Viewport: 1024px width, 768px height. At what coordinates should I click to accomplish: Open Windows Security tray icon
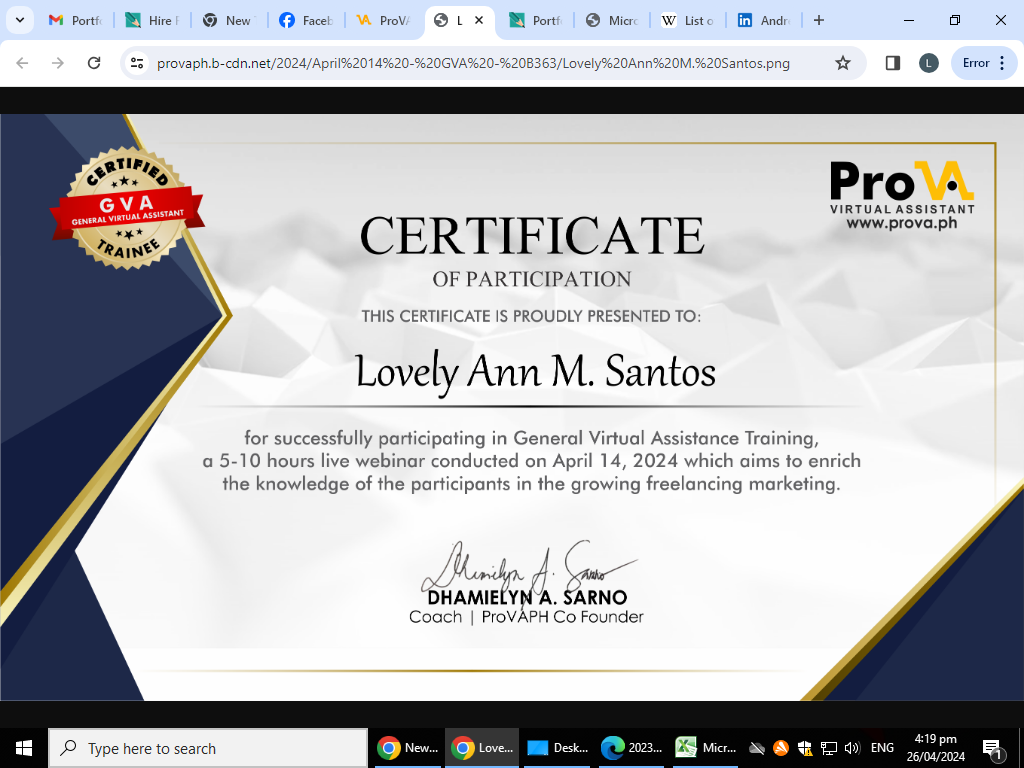click(x=805, y=748)
